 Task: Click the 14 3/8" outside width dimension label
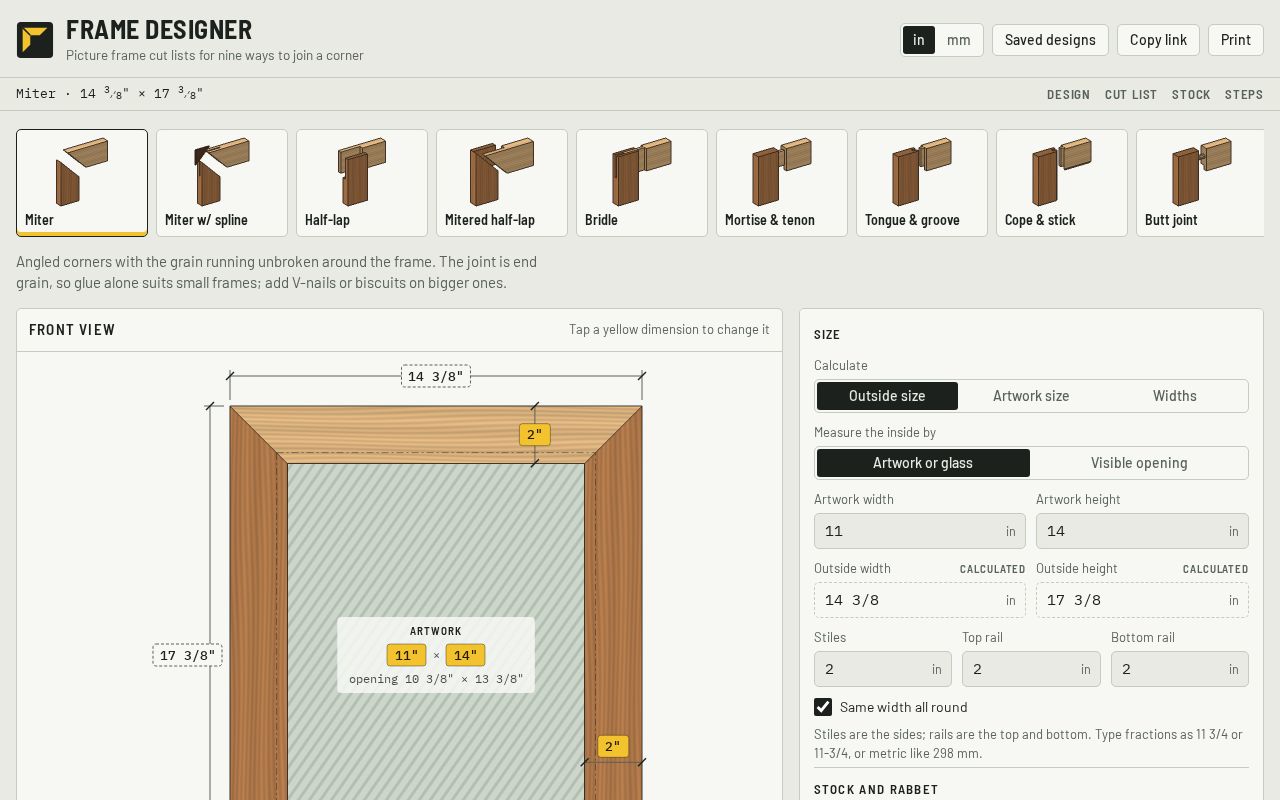pyautogui.click(x=436, y=376)
